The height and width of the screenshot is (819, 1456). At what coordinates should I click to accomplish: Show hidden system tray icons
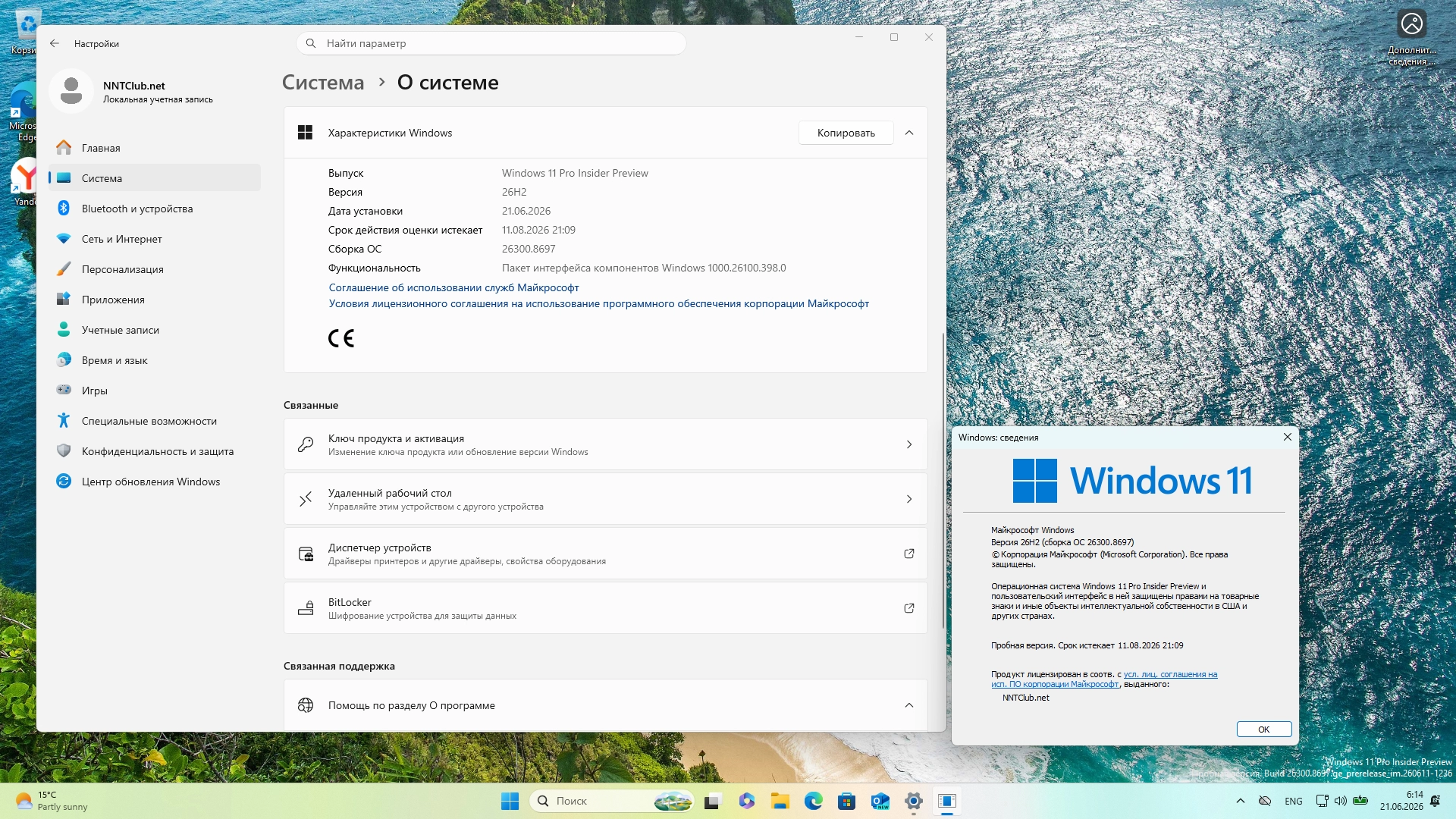pos(1241,801)
